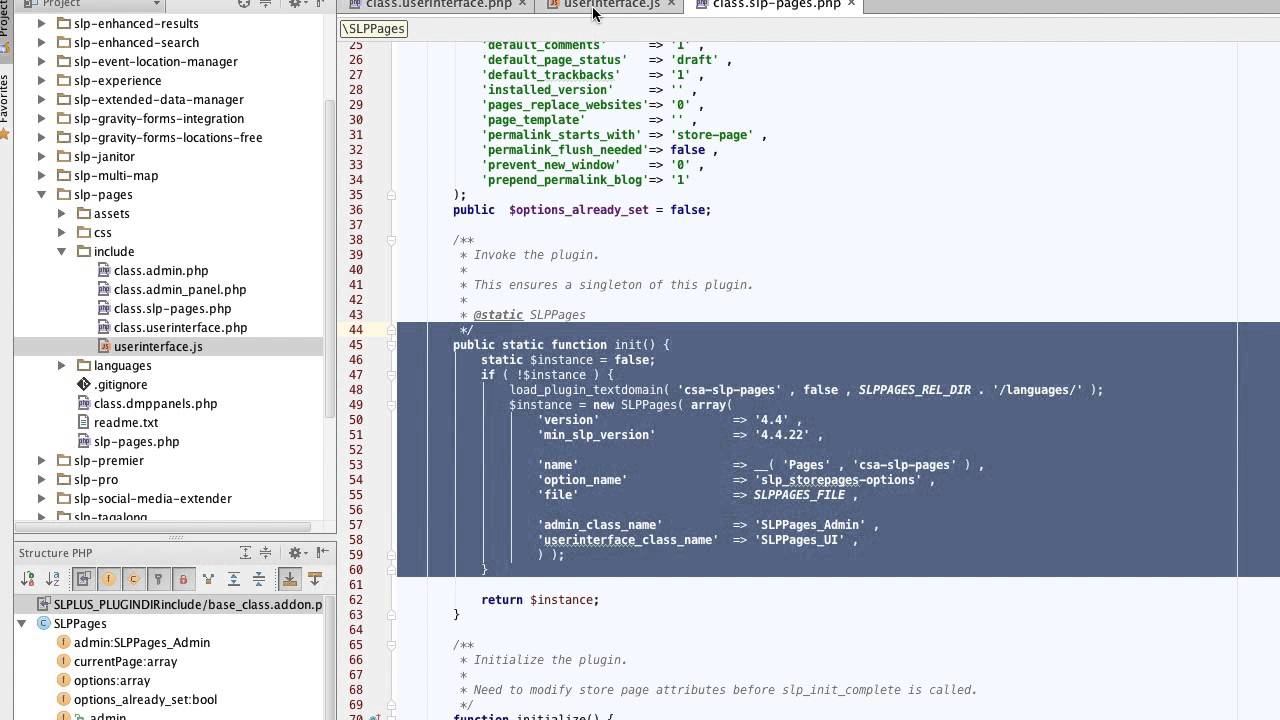Click PHP icon of class.admin_panel.php
The width and height of the screenshot is (1280, 720).
(105, 289)
